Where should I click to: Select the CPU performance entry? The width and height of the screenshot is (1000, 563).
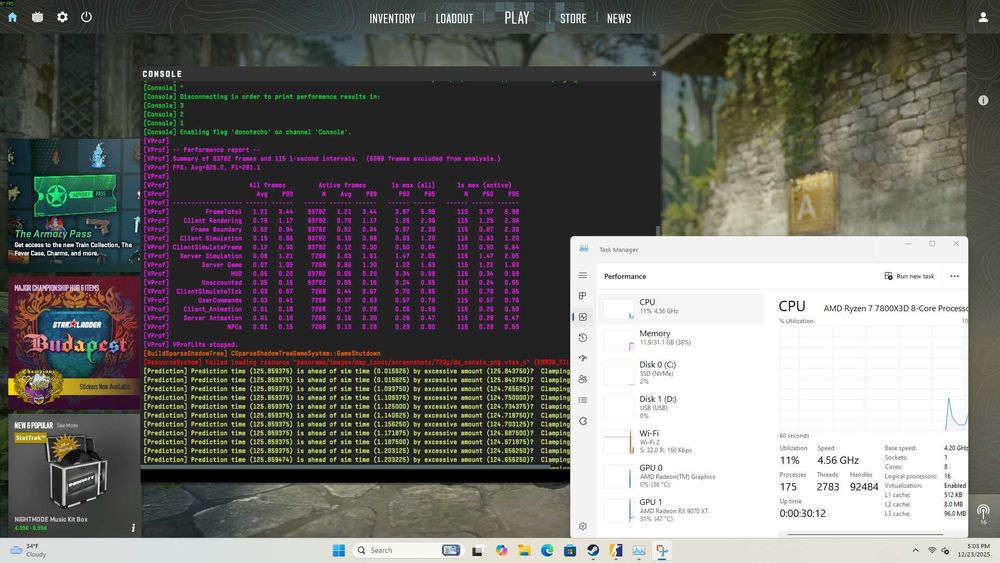[x=682, y=309]
